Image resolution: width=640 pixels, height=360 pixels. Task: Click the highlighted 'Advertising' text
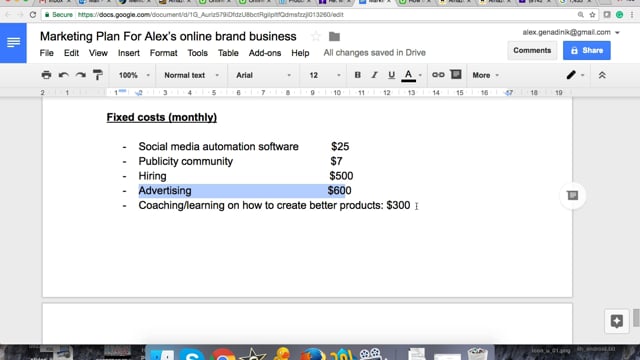pyautogui.click(x=165, y=191)
